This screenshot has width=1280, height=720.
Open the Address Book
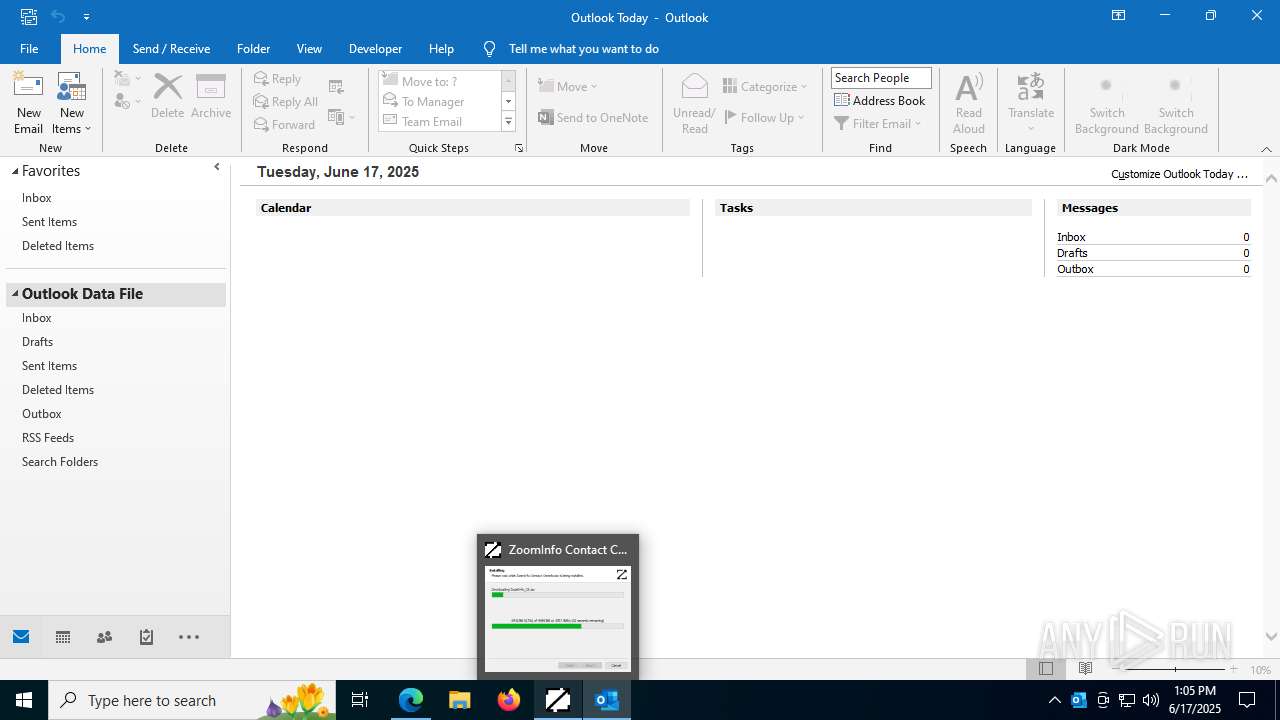pyautogui.click(x=880, y=100)
